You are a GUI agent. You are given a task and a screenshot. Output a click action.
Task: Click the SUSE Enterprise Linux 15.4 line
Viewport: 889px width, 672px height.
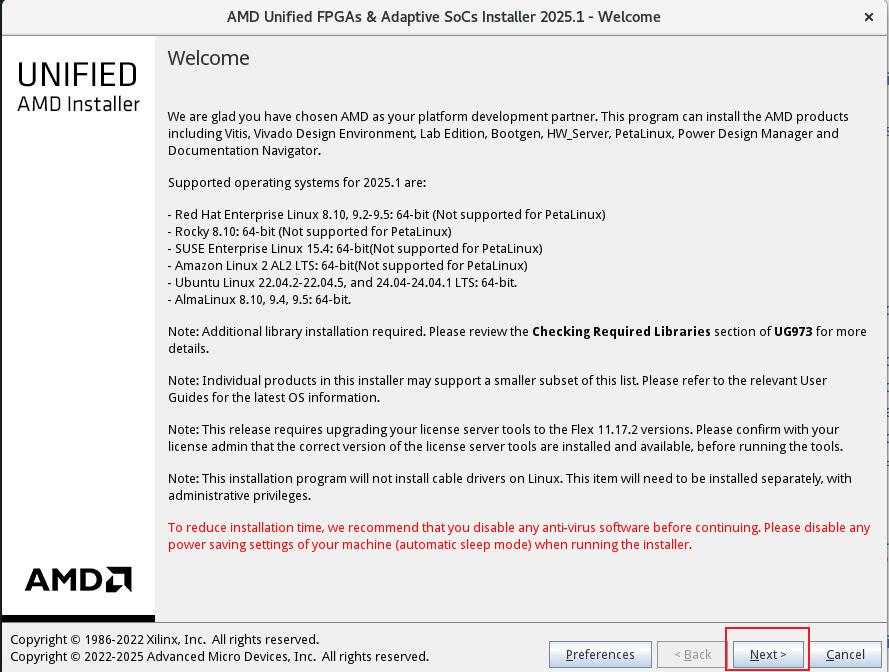pyautogui.click(x=355, y=248)
